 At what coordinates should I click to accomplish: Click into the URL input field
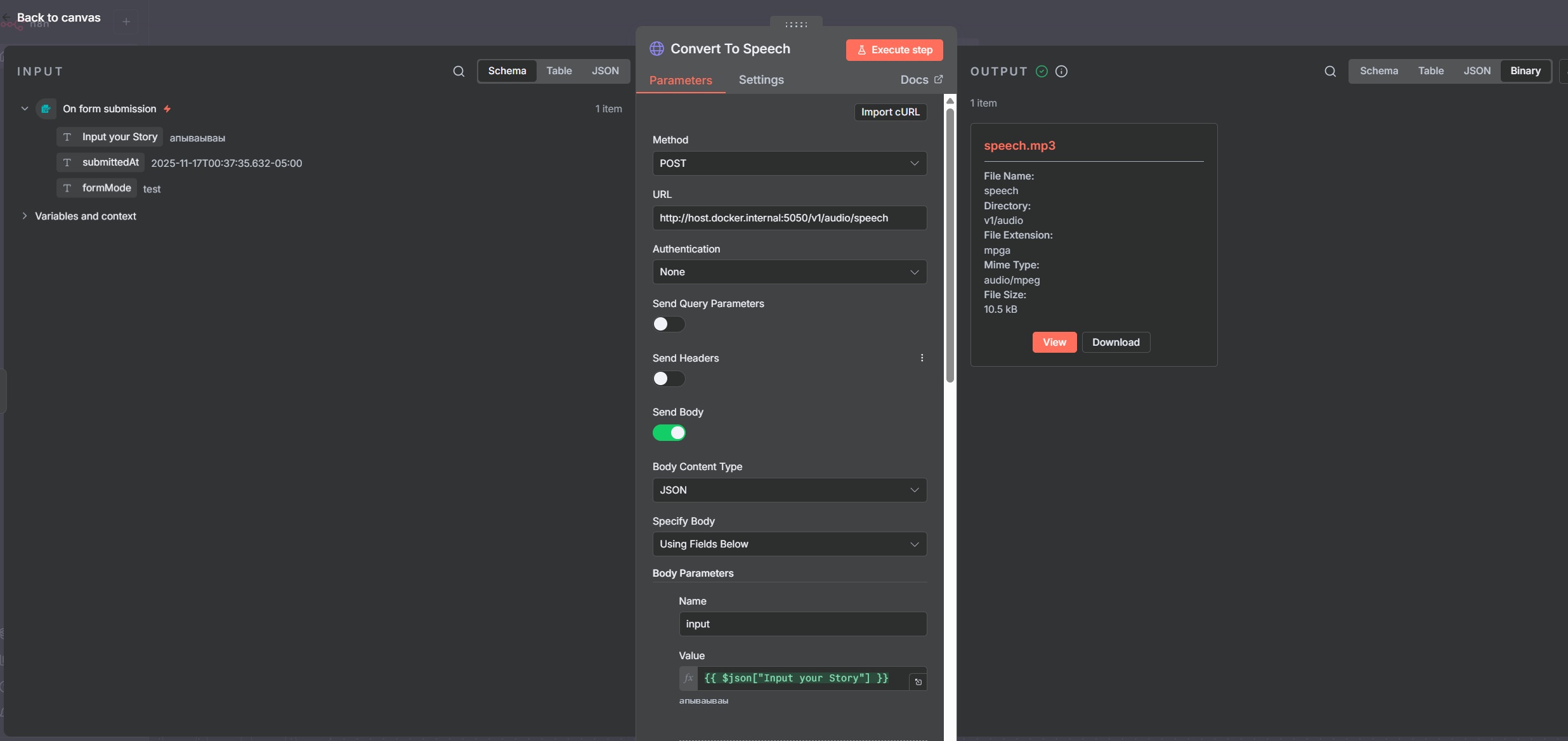point(789,218)
